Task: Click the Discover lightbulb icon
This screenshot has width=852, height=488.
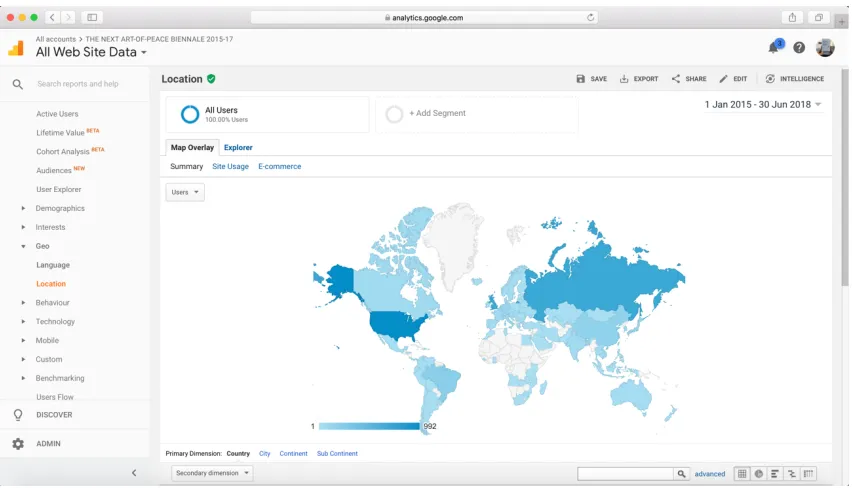Action: (x=18, y=415)
